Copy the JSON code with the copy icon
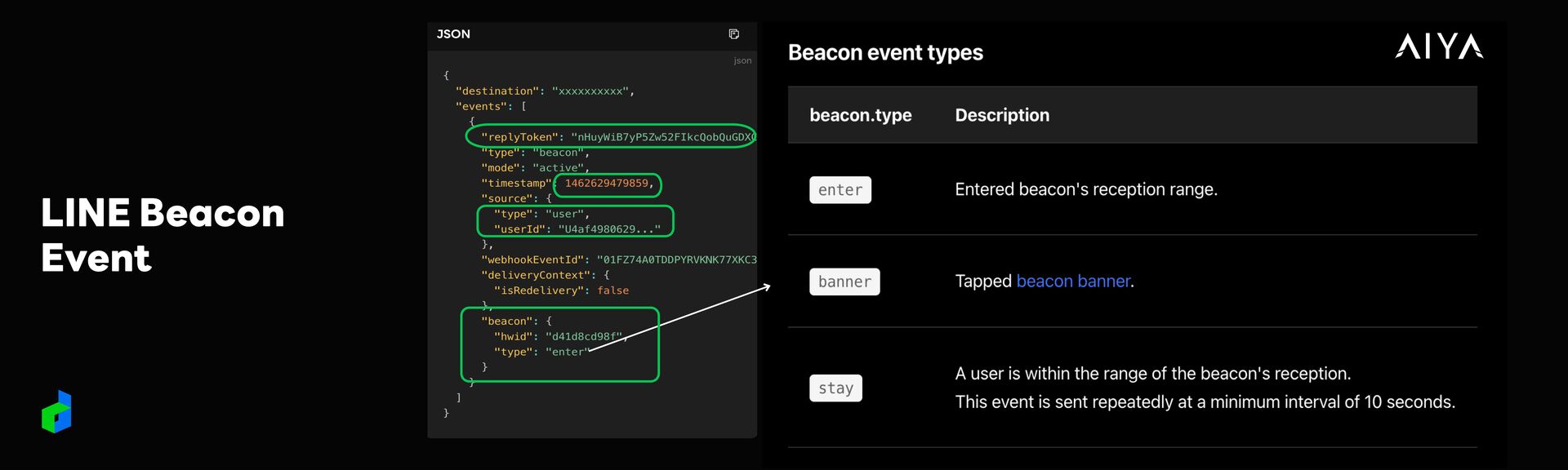Image resolution: width=1568 pixels, height=470 pixels. pyautogui.click(x=733, y=34)
